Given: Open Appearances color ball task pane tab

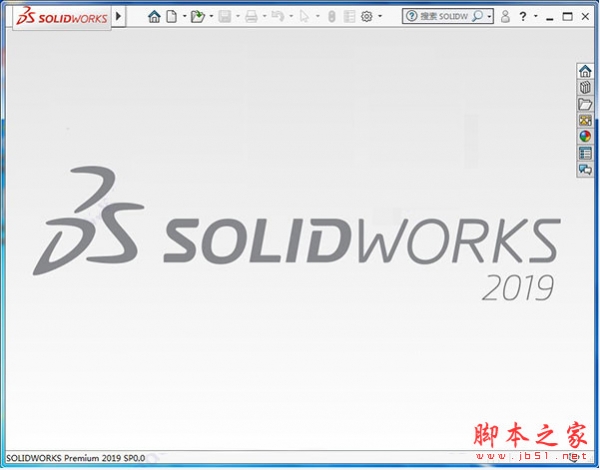Looking at the screenshot, I should tap(585, 137).
